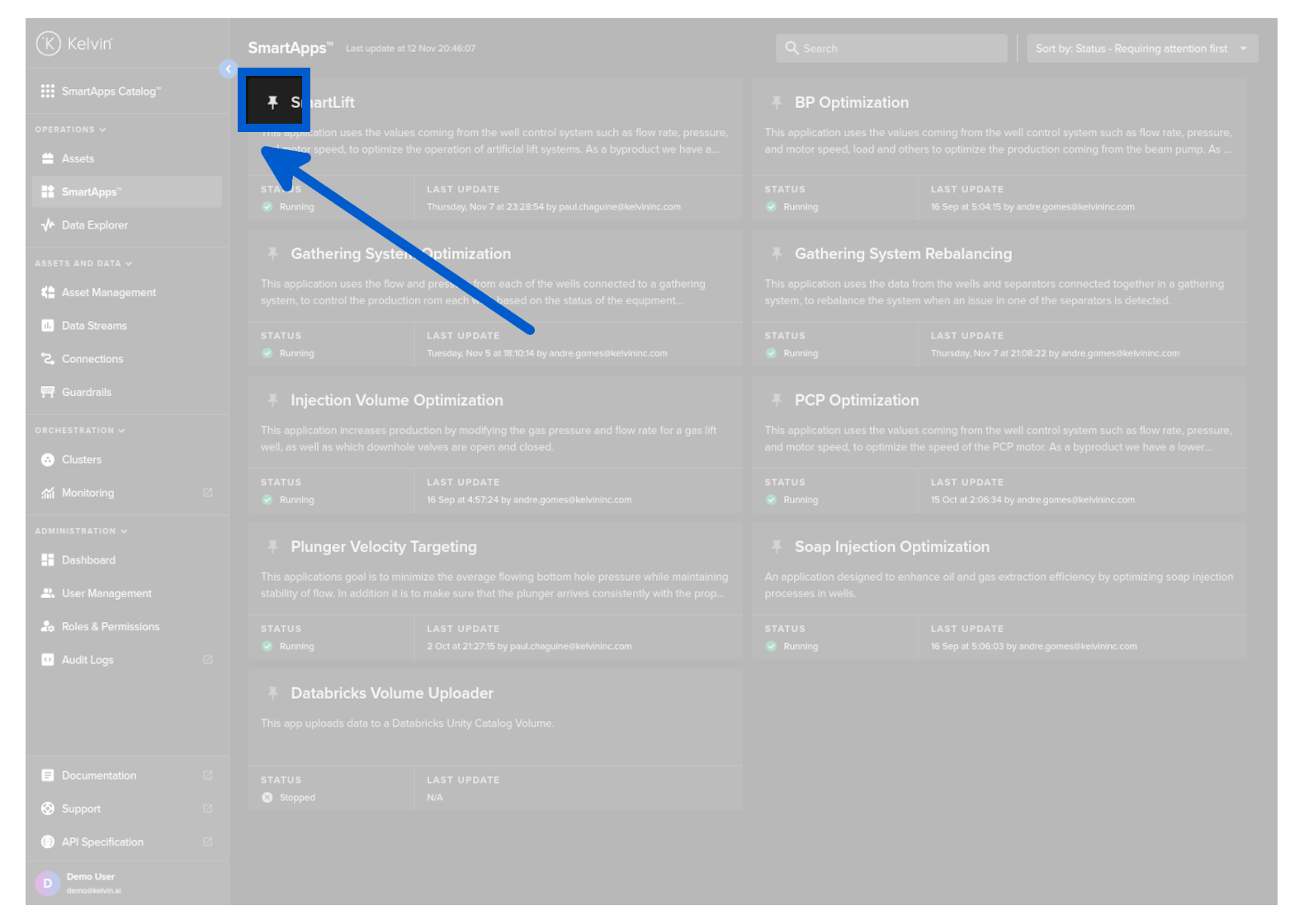
Task: Click the Guardrails icon
Action: point(48,392)
